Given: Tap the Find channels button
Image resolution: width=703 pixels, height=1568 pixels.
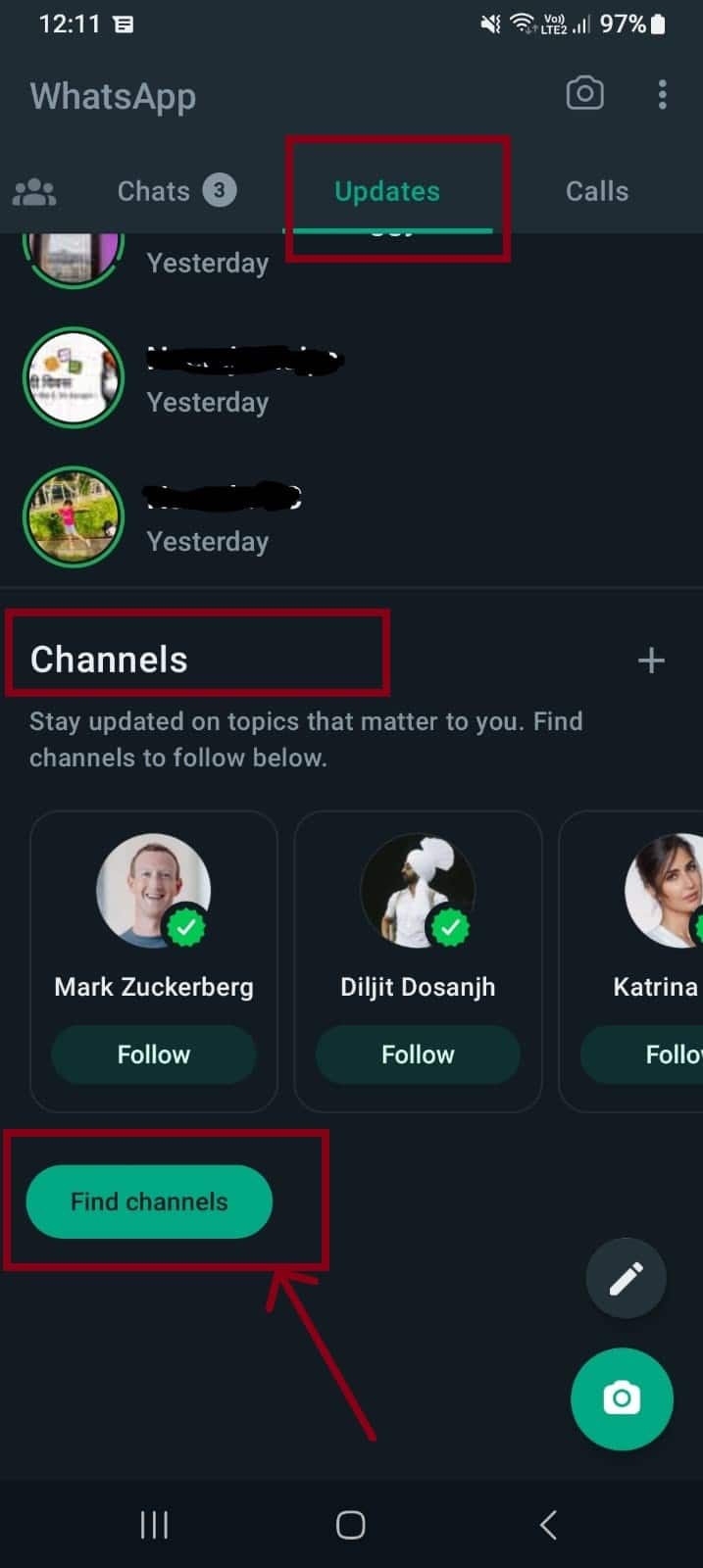Looking at the screenshot, I should point(149,1201).
